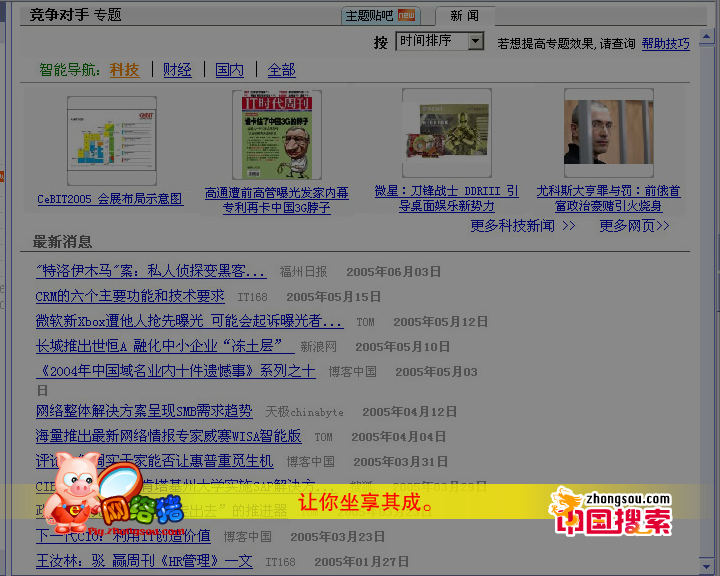This screenshot has height=576, width=720.
Task: Click the scrollbar down arrow
Action: click(x=707, y=565)
